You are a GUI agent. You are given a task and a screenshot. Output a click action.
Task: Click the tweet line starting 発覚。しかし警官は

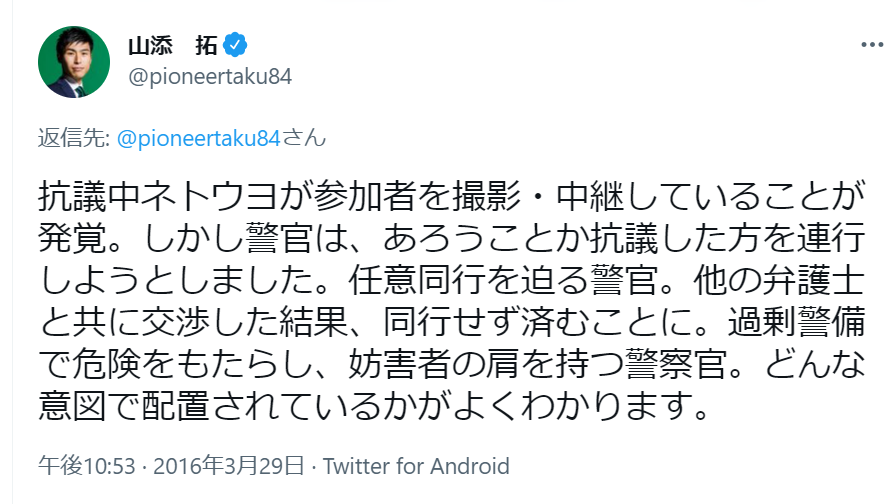pyautogui.click(x=450, y=237)
